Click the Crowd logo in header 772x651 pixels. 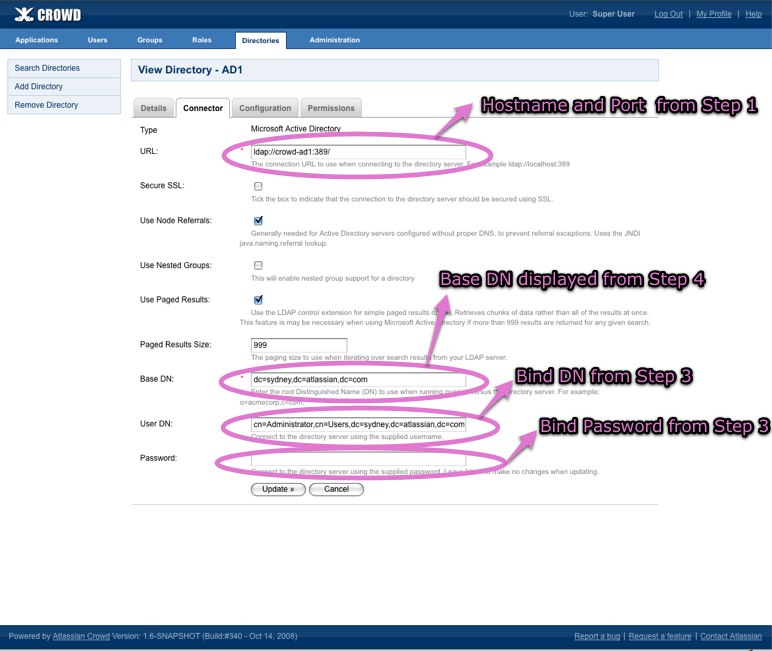coord(49,14)
